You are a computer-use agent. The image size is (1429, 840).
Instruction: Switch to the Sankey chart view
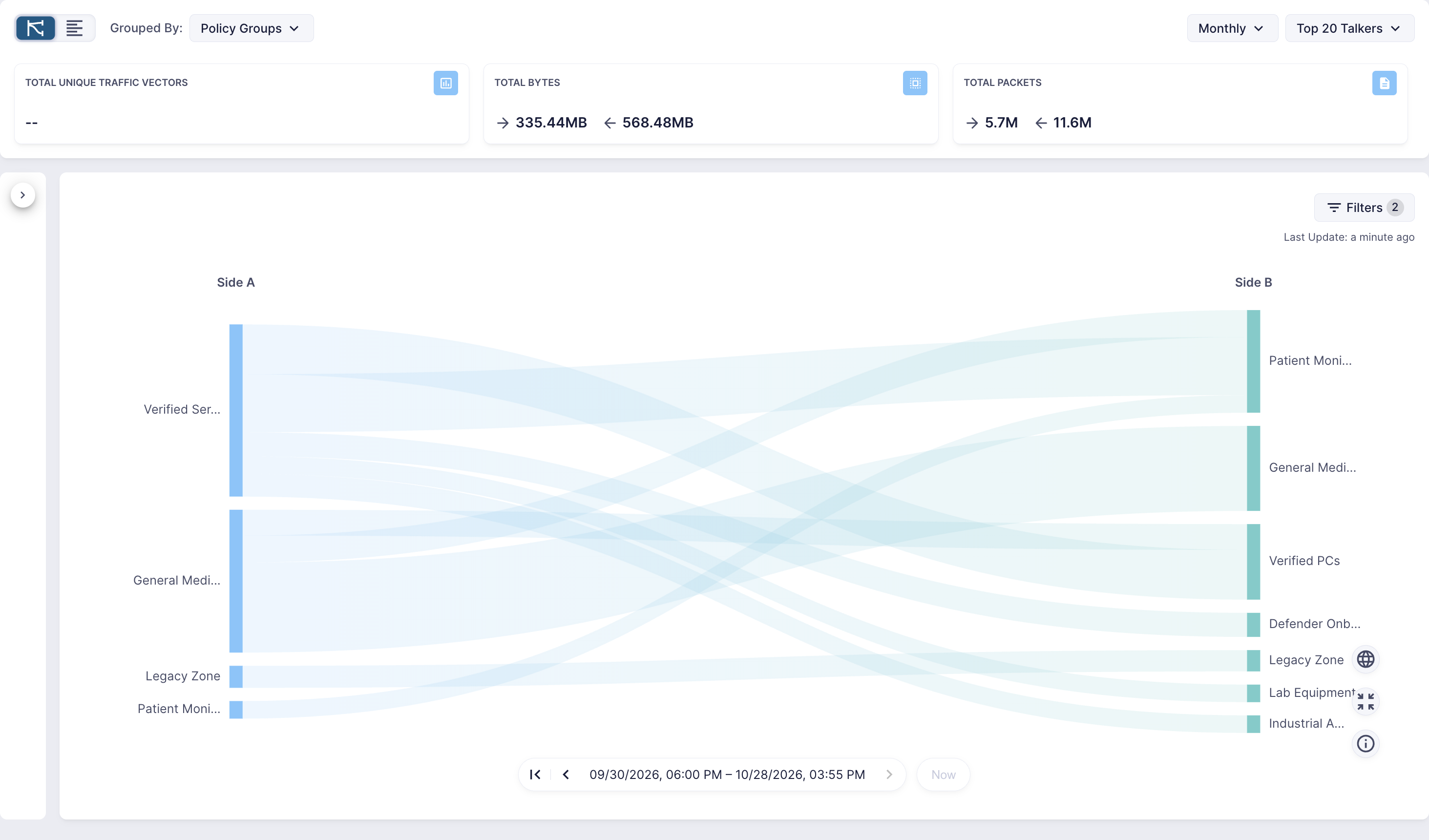point(35,28)
